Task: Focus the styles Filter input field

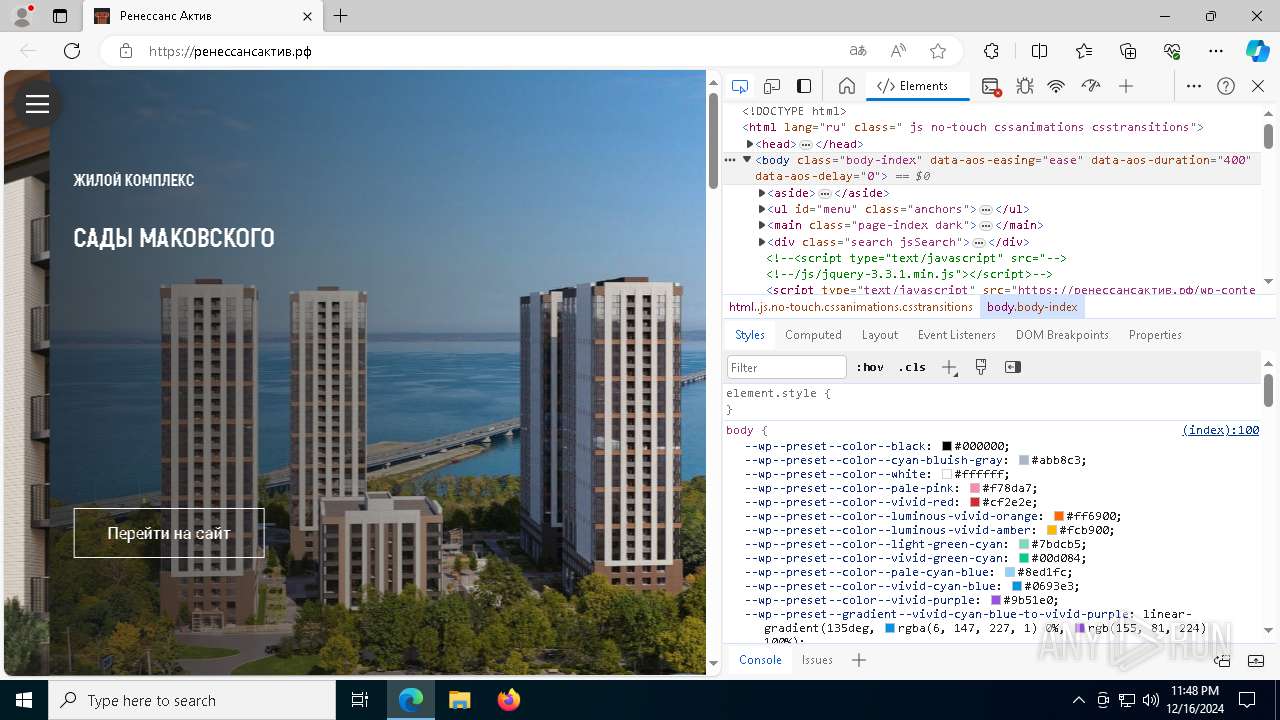Action: [x=787, y=367]
